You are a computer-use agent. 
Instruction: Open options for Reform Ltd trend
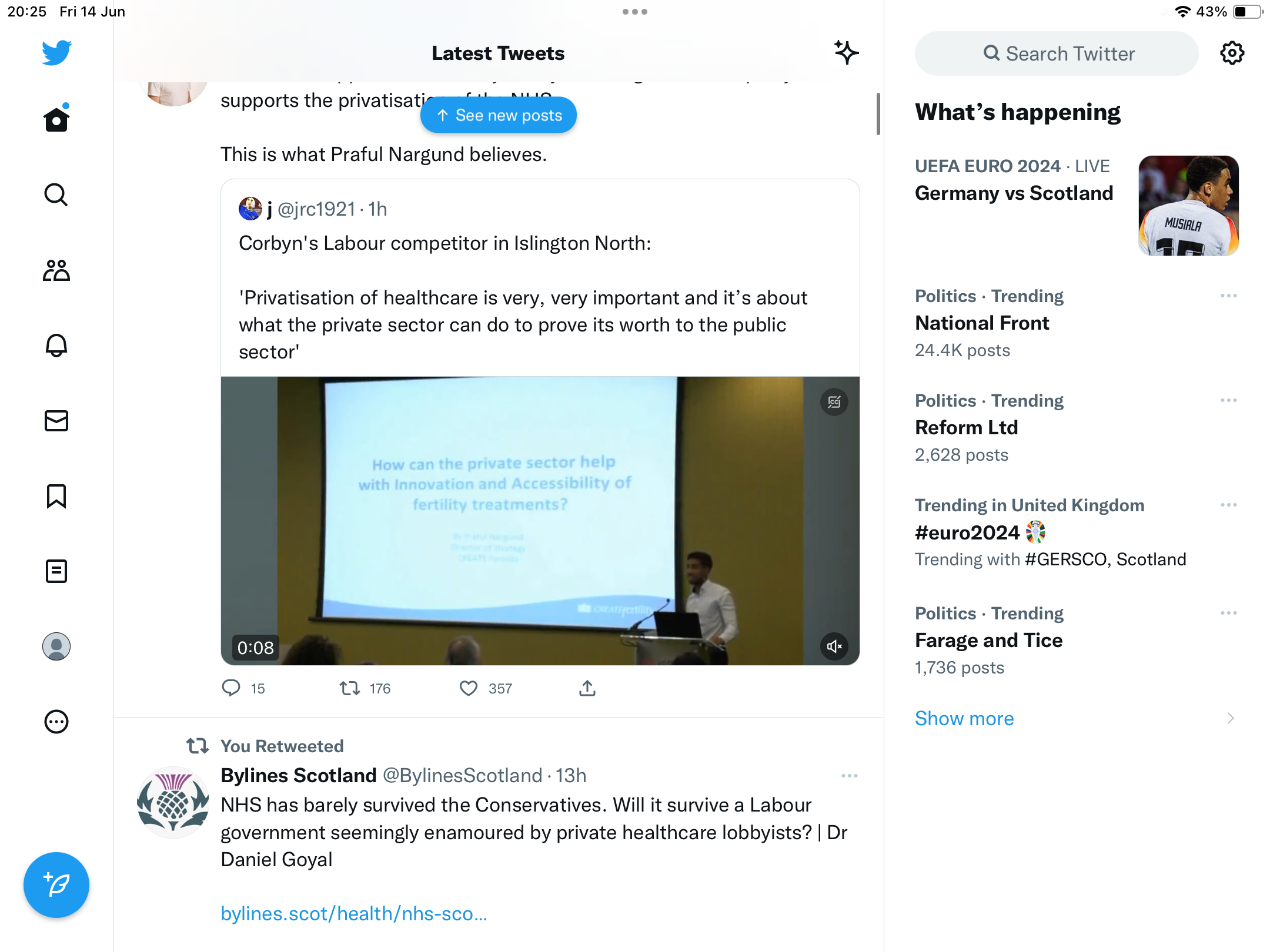1229,400
